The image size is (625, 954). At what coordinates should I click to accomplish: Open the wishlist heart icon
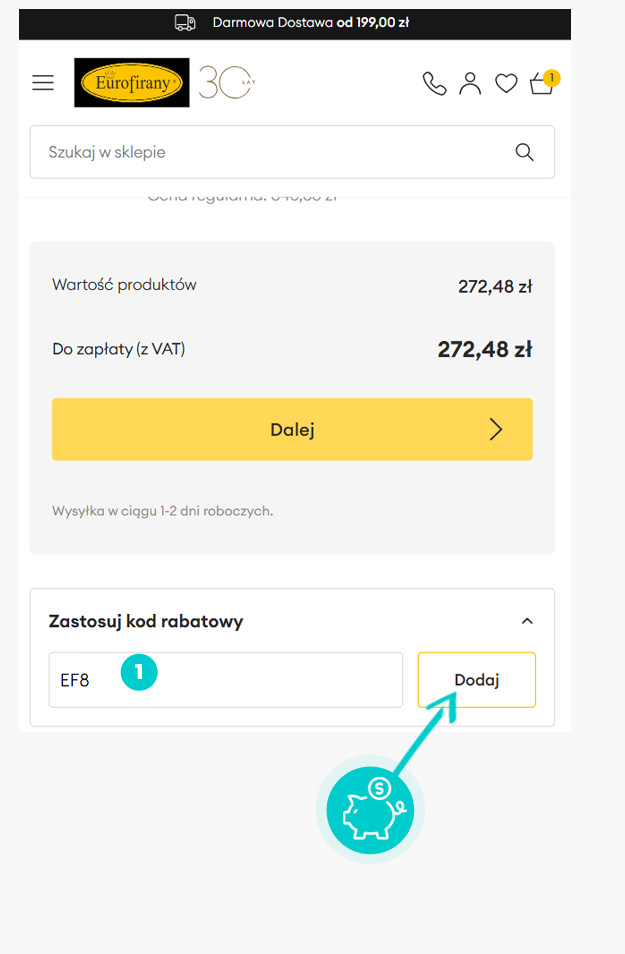pyautogui.click(x=506, y=84)
